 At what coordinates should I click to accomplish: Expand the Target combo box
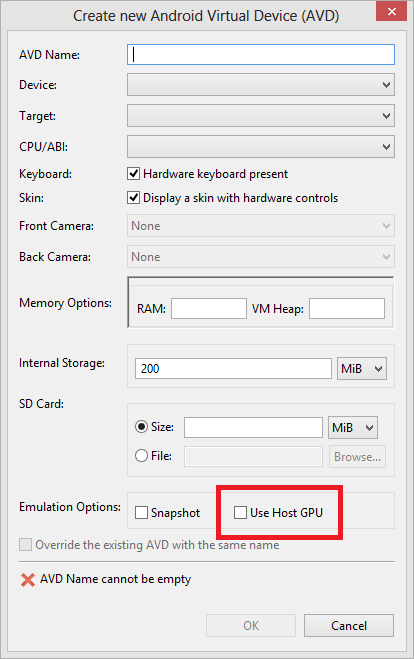click(261, 116)
